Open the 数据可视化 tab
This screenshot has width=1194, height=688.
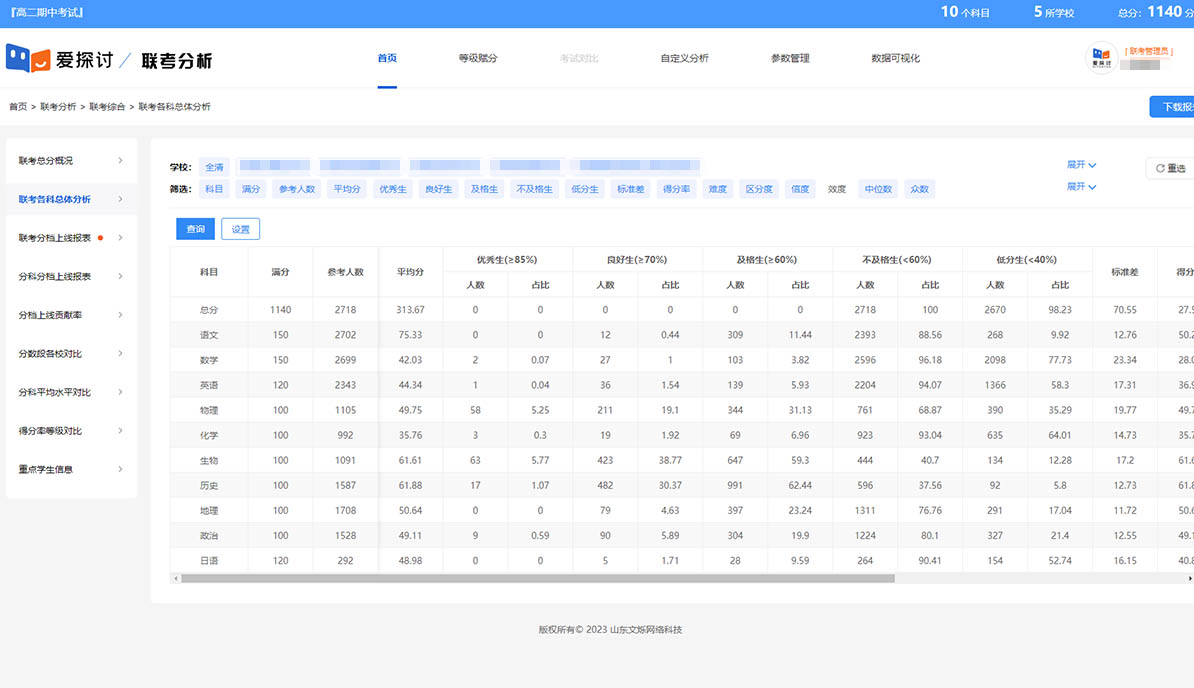click(895, 58)
